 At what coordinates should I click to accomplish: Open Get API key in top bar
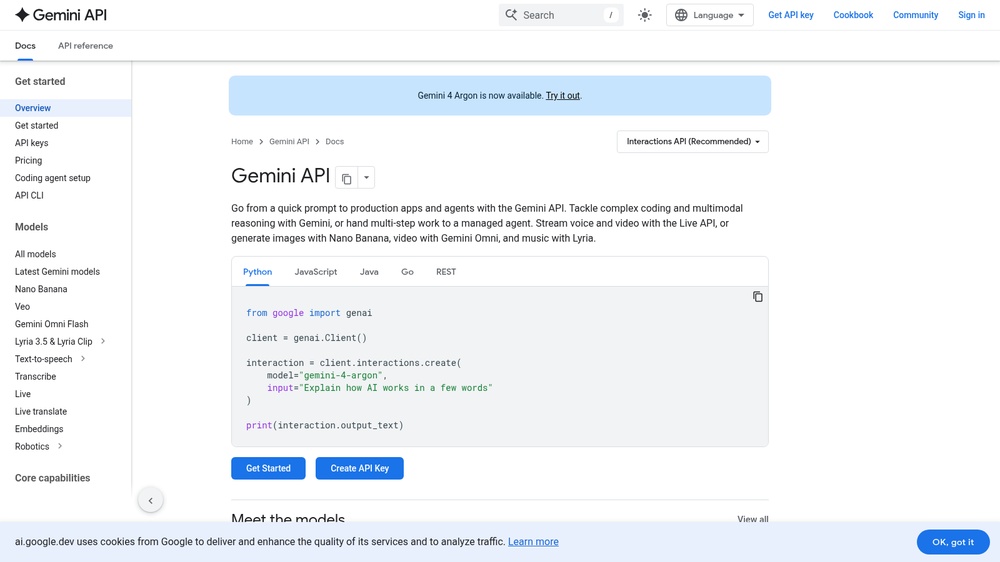pos(790,15)
